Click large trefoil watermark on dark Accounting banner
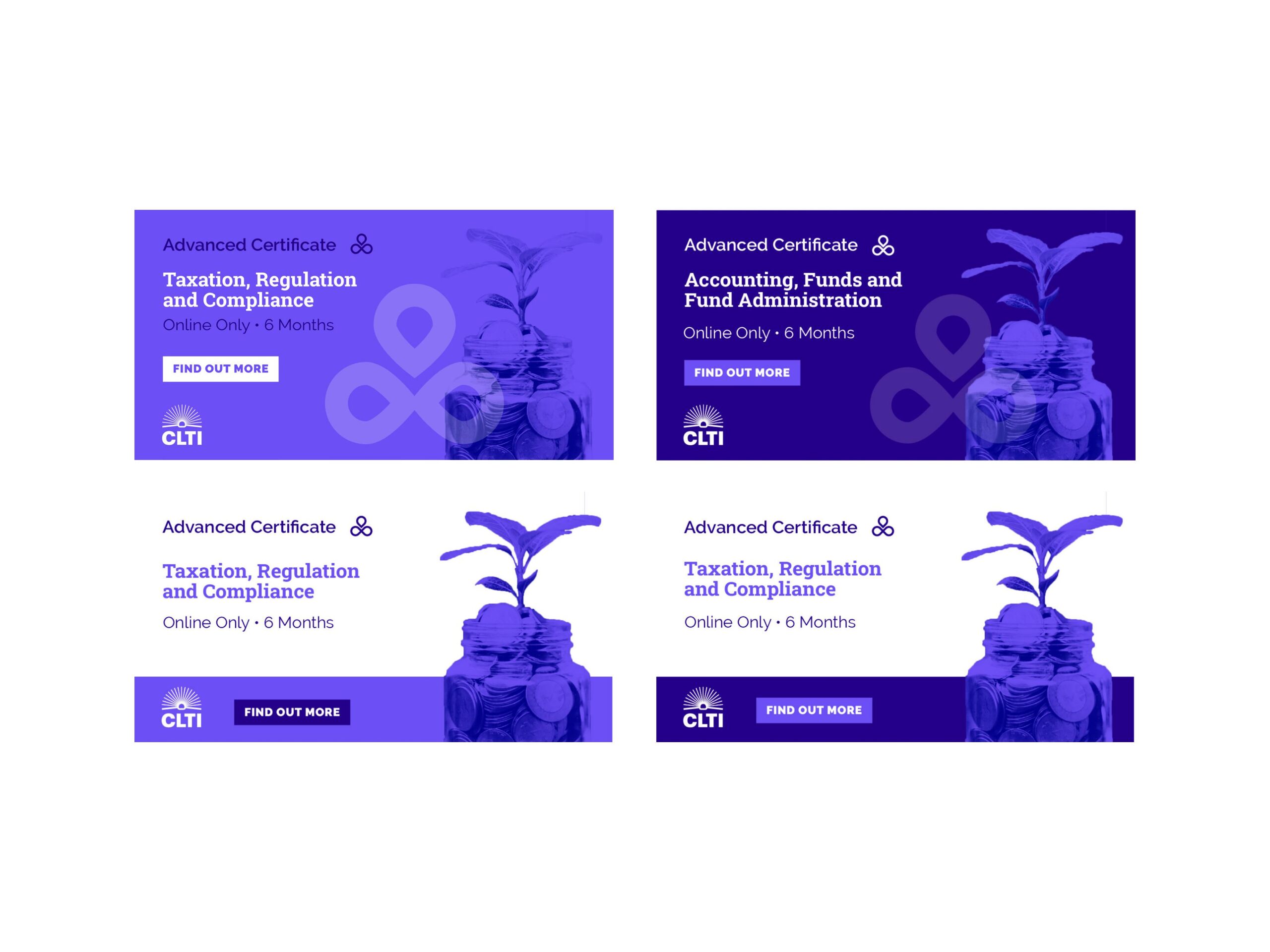The image size is (1270, 952). (953, 368)
